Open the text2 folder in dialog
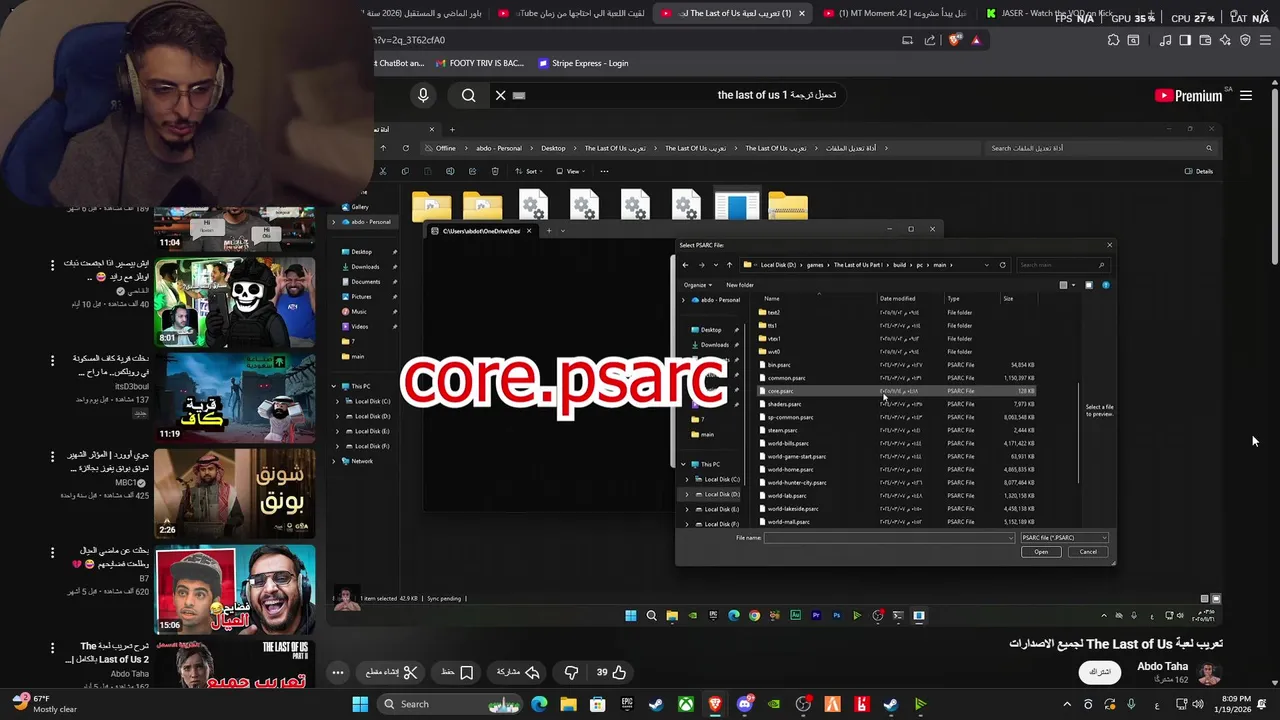The image size is (1280, 720). 773,313
